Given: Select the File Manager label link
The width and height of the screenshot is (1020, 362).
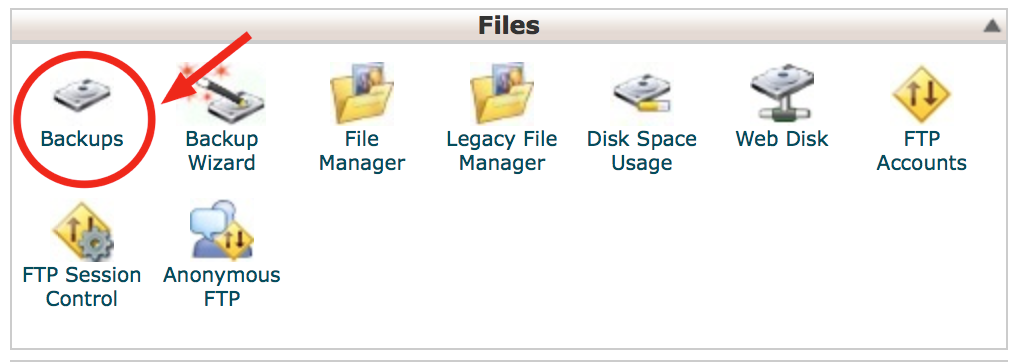Looking at the screenshot, I should click(362, 150).
